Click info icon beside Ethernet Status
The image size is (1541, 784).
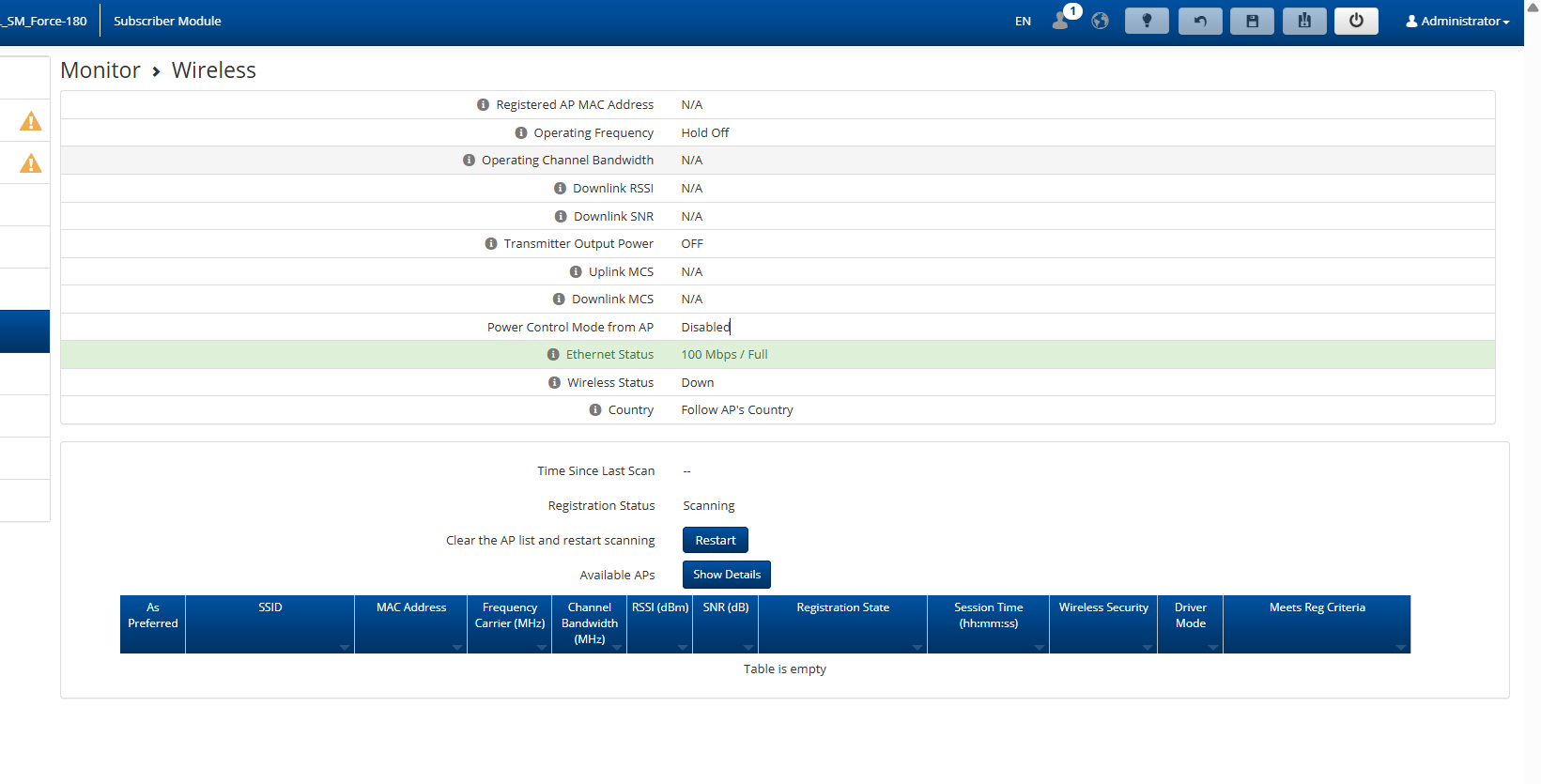click(x=553, y=355)
